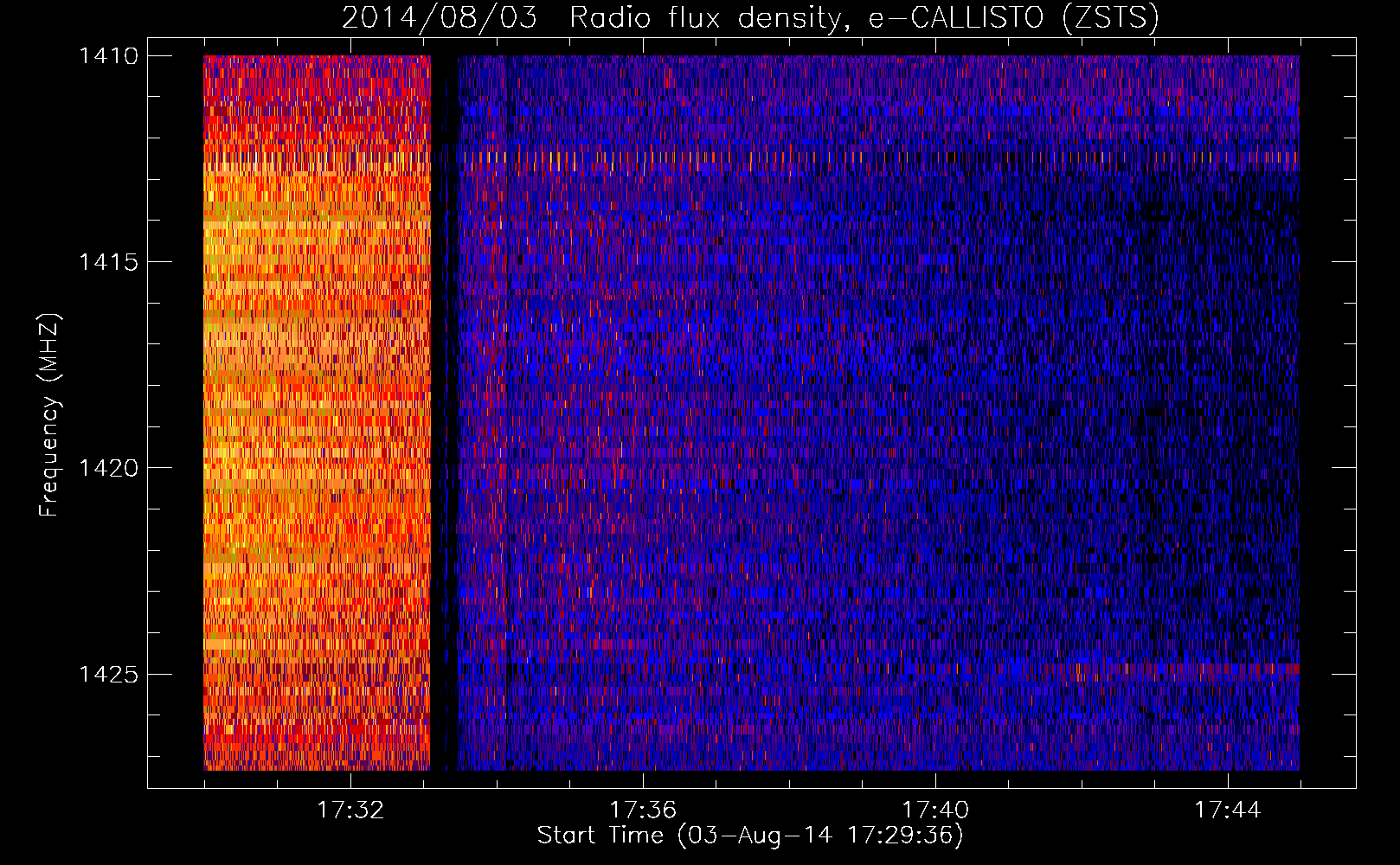Click the 1410 frequency tick label

click(109, 56)
